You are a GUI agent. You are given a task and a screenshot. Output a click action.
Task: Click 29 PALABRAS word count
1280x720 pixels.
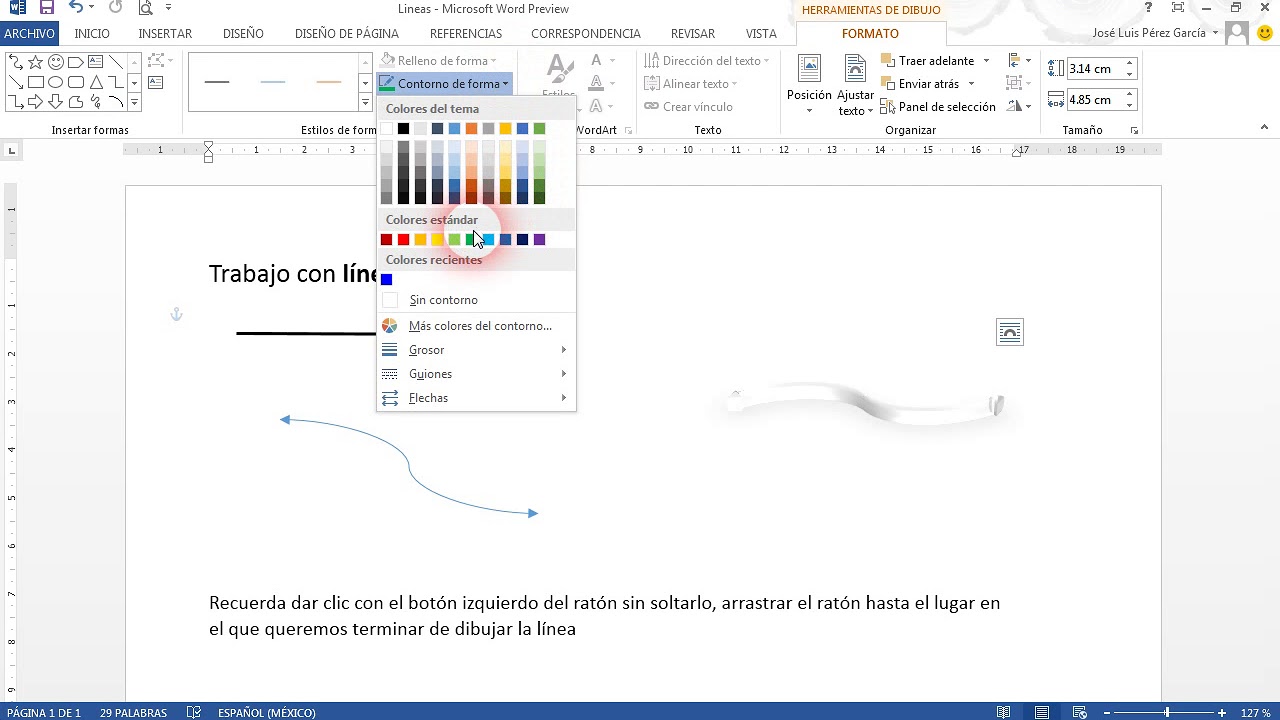[133, 712]
